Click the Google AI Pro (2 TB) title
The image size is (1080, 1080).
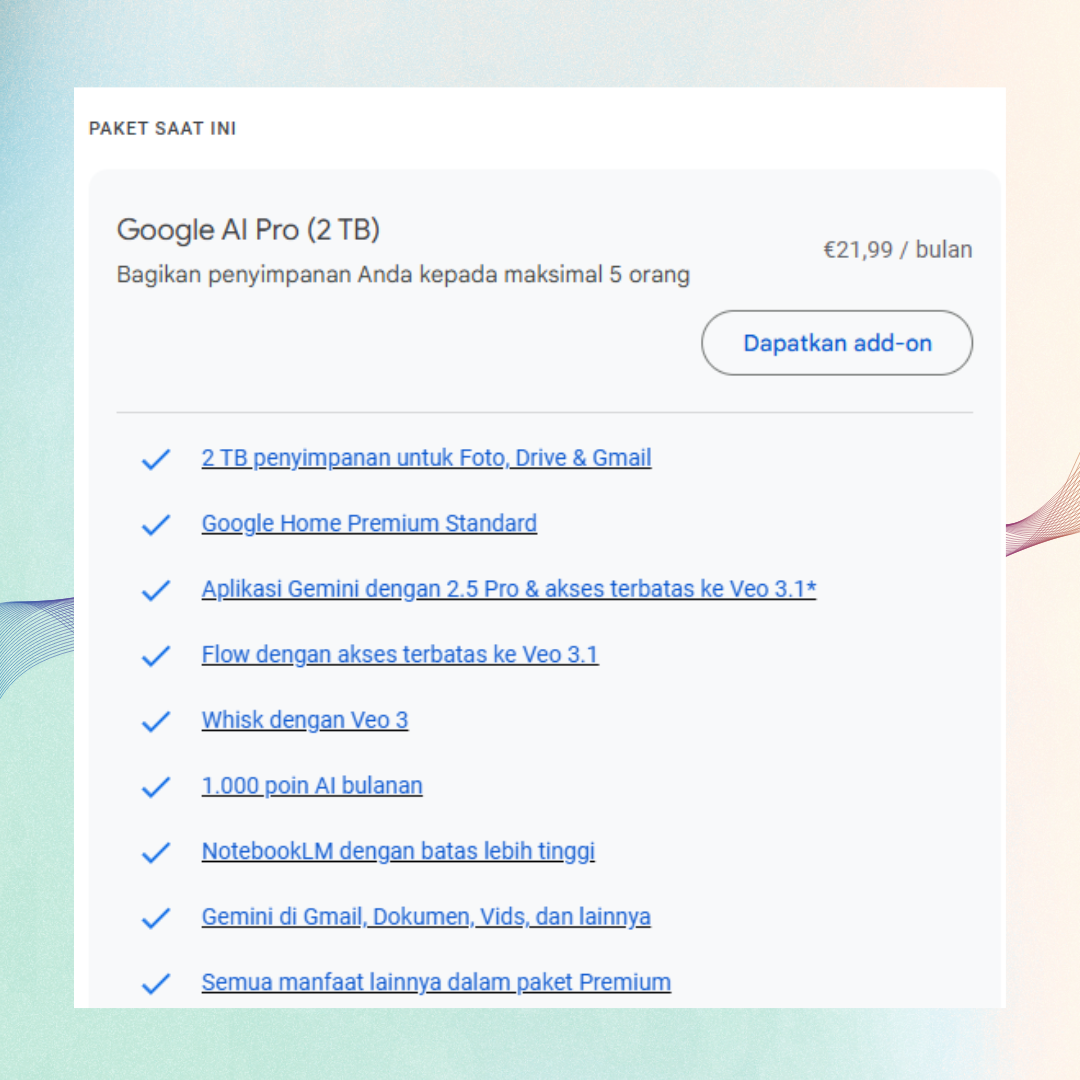pyautogui.click(x=248, y=230)
